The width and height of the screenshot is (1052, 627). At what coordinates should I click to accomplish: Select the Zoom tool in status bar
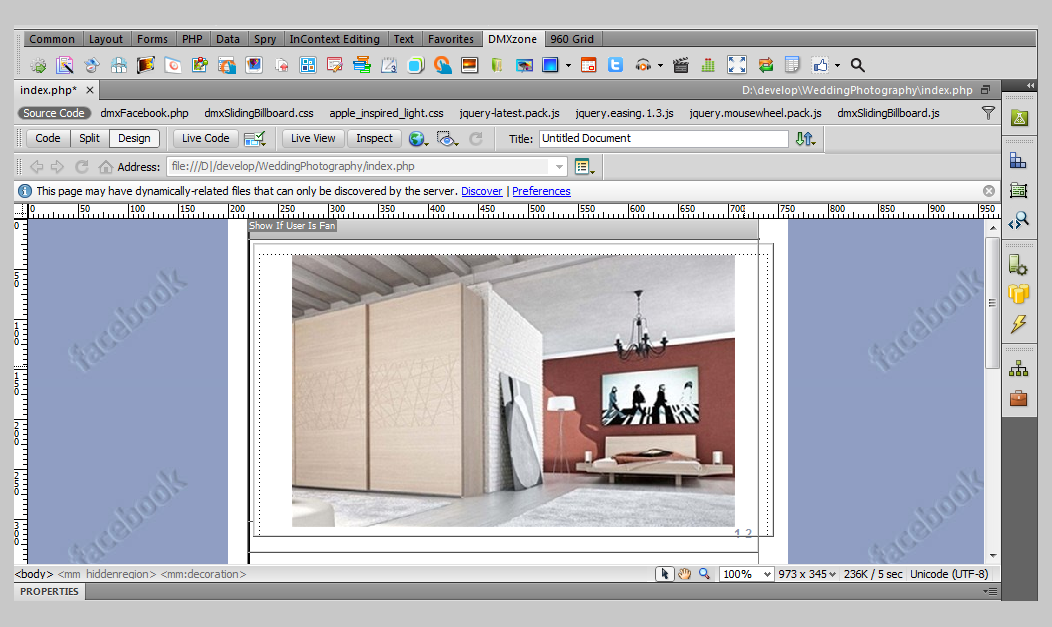coord(704,574)
